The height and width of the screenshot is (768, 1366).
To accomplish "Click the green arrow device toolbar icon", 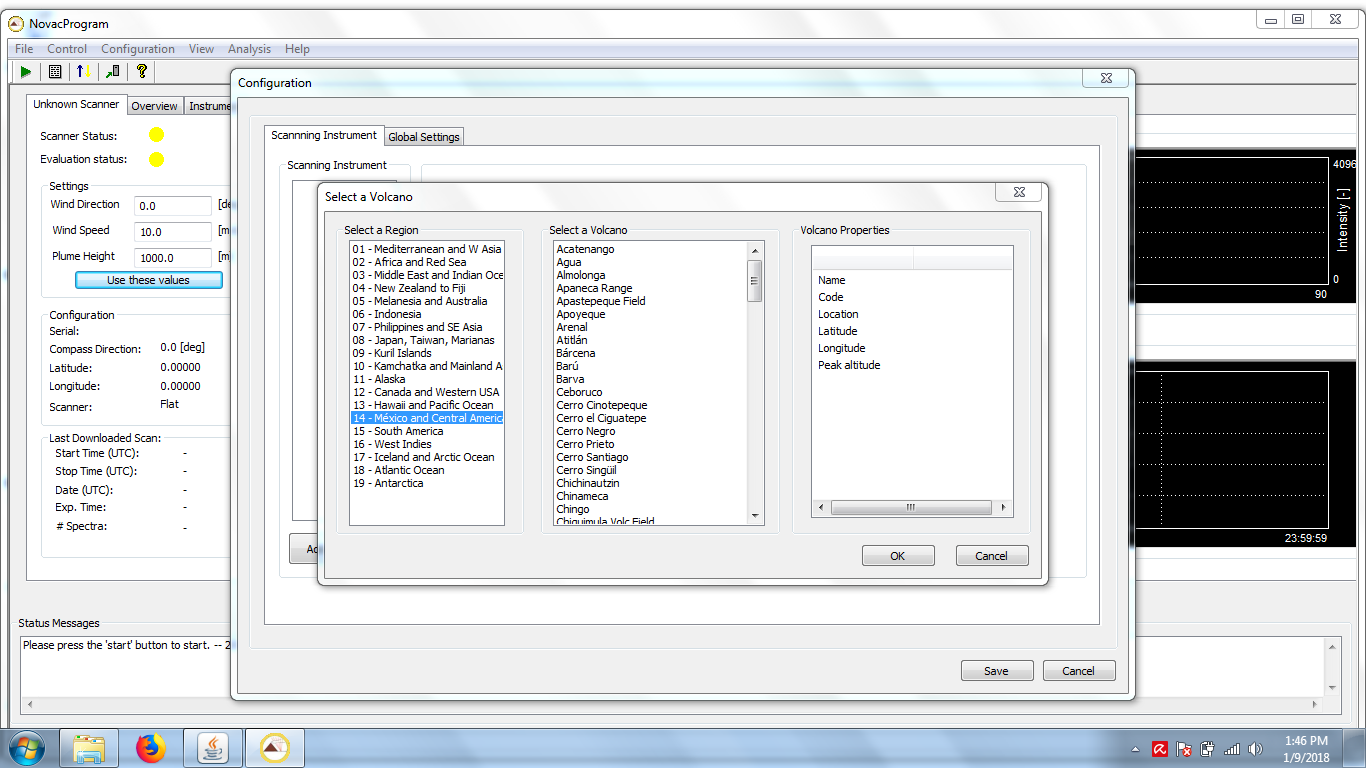I will pos(113,72).
